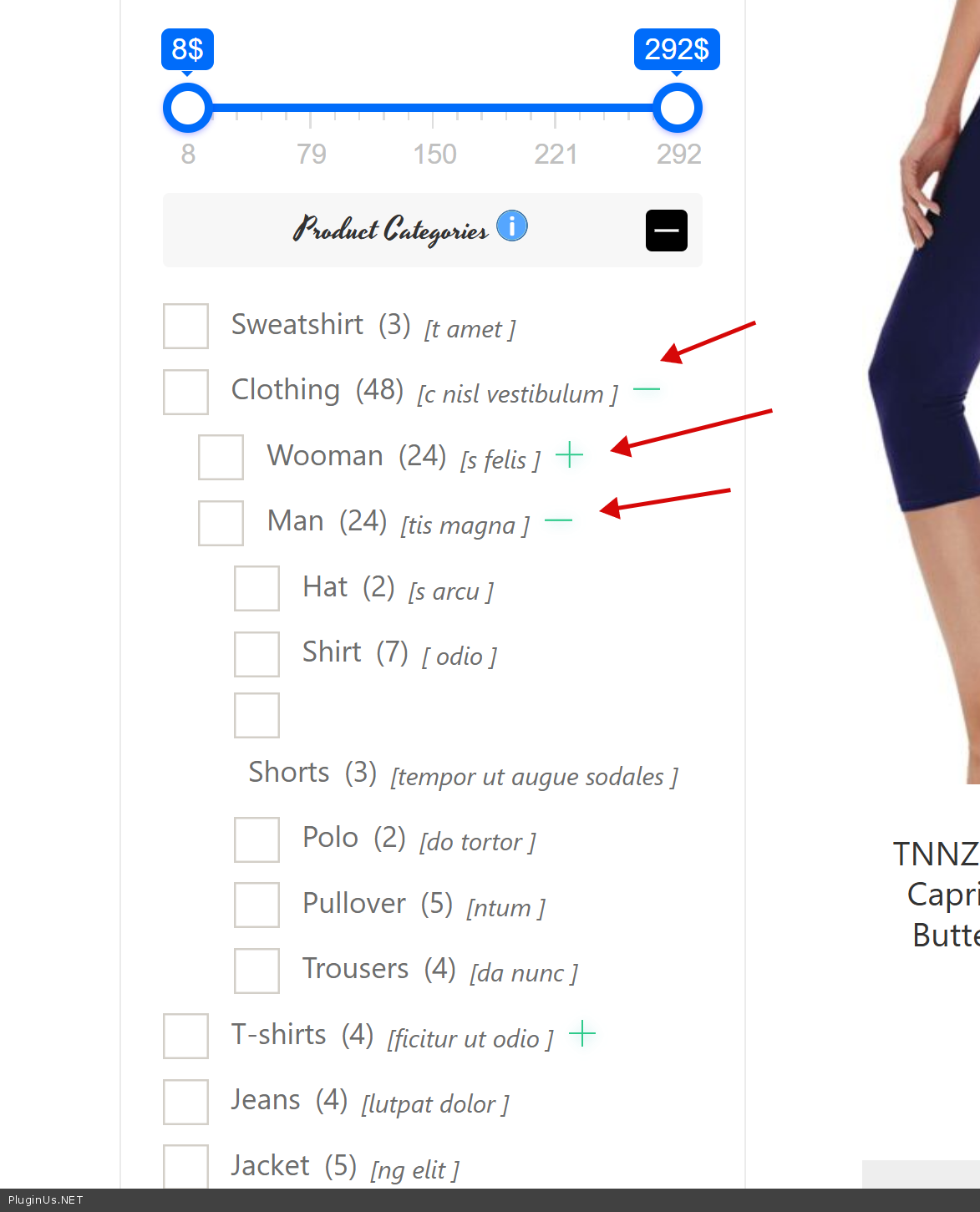Expand the T-shirts category with its green plus
Screen dimensions: 980x1212
tap(582, 1034)
